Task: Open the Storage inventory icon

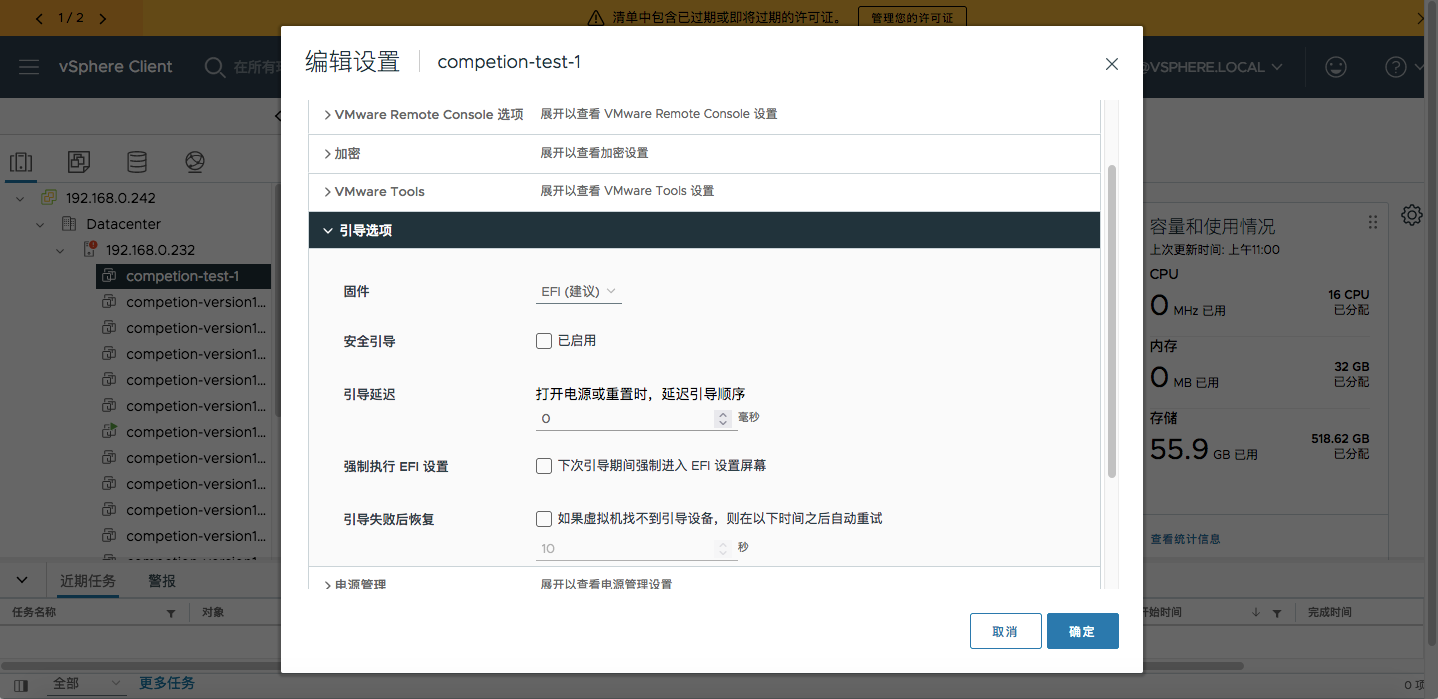Action: coord(137,162)
